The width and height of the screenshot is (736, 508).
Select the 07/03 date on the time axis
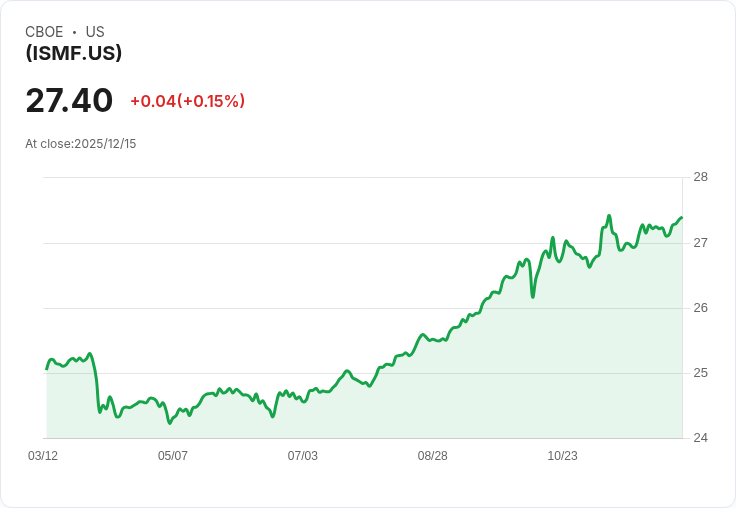[x=303, y=456]
